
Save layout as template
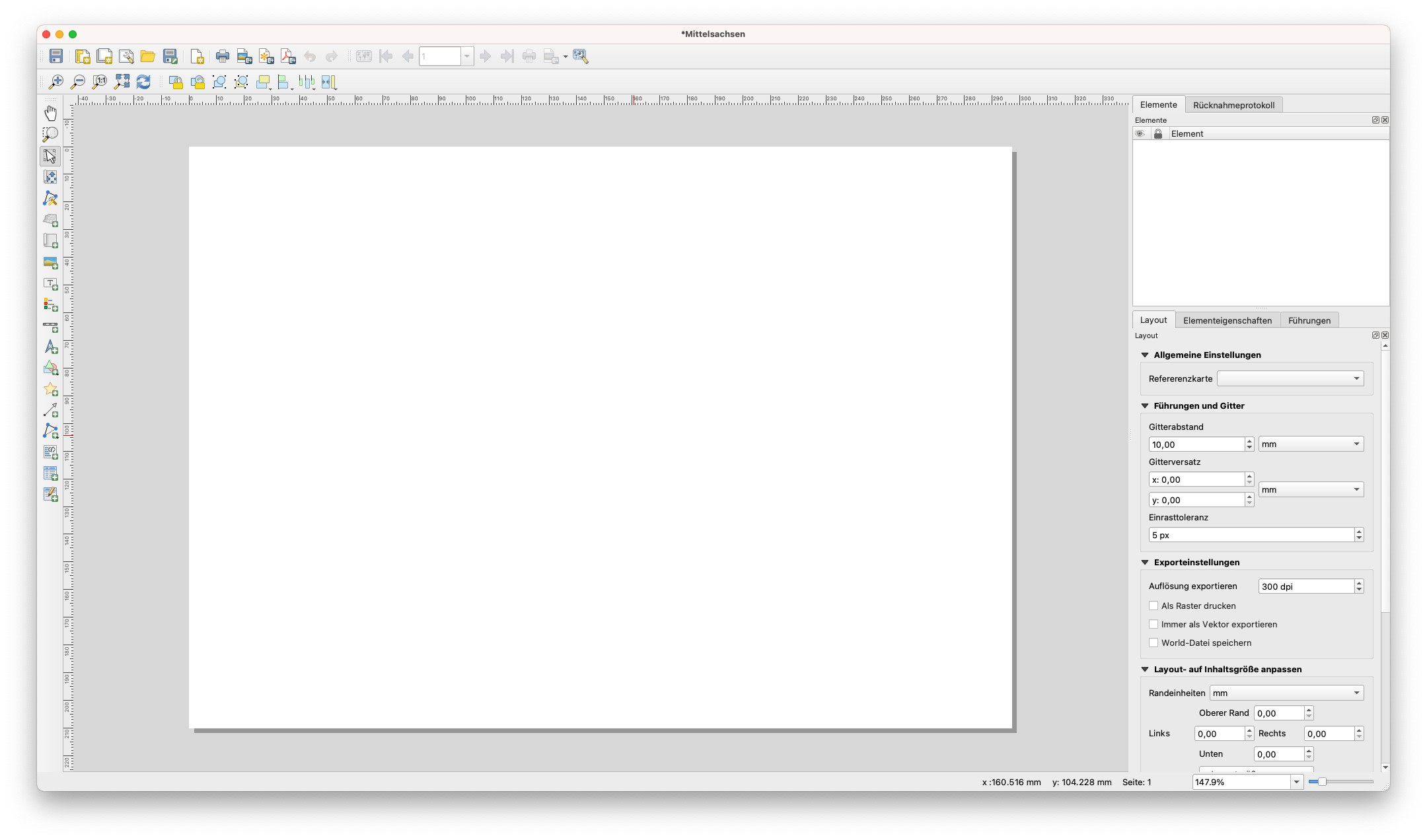(170, 56)
